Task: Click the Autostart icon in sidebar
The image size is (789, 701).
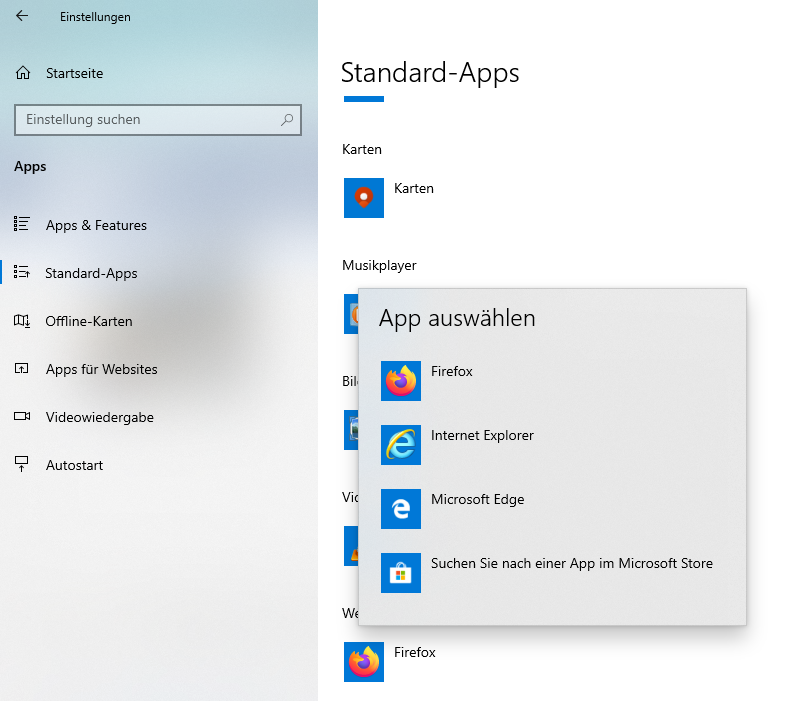Action: coord(22,464)
